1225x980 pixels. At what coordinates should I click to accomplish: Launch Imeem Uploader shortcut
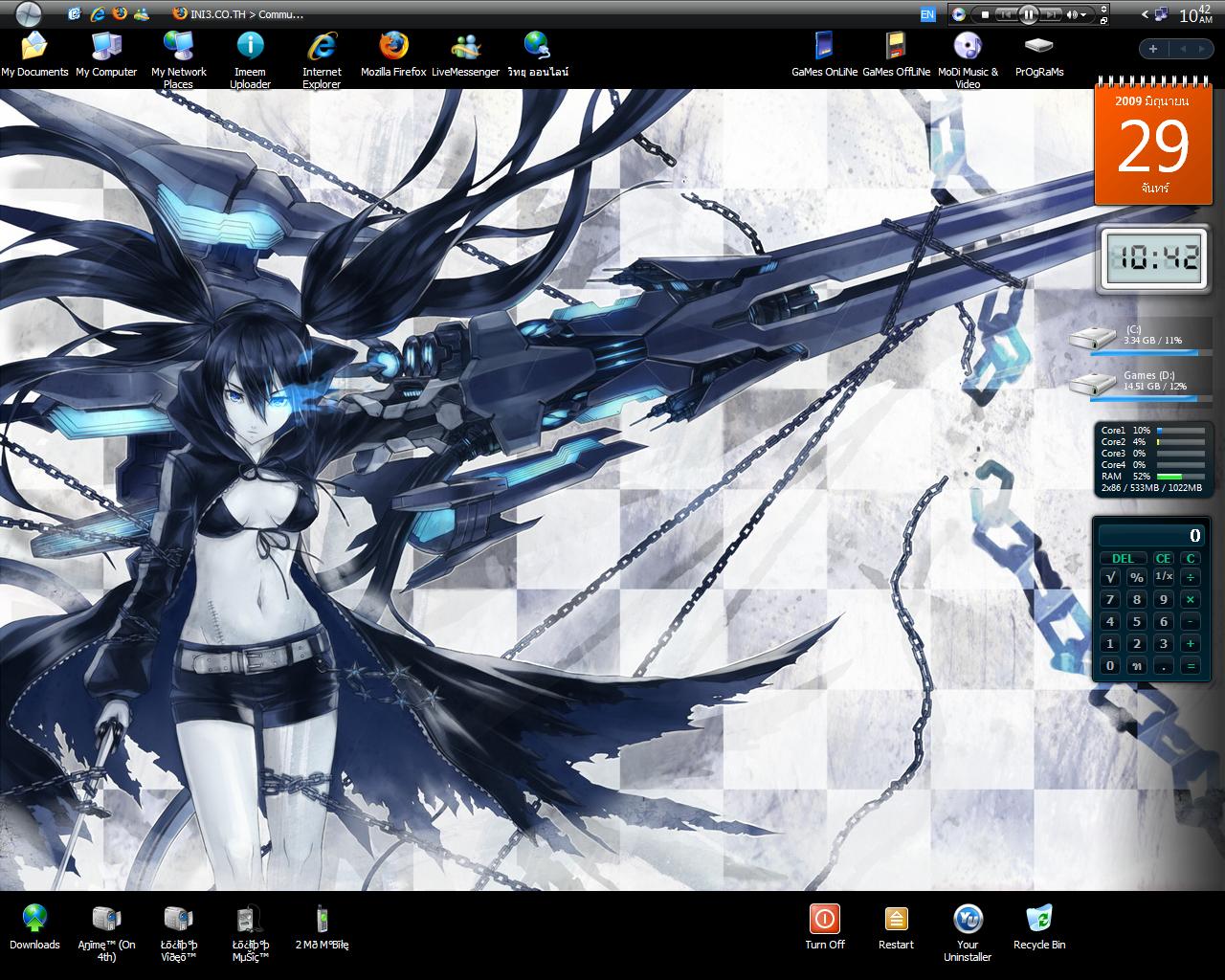pyautogui.click(x=251, y=60)
